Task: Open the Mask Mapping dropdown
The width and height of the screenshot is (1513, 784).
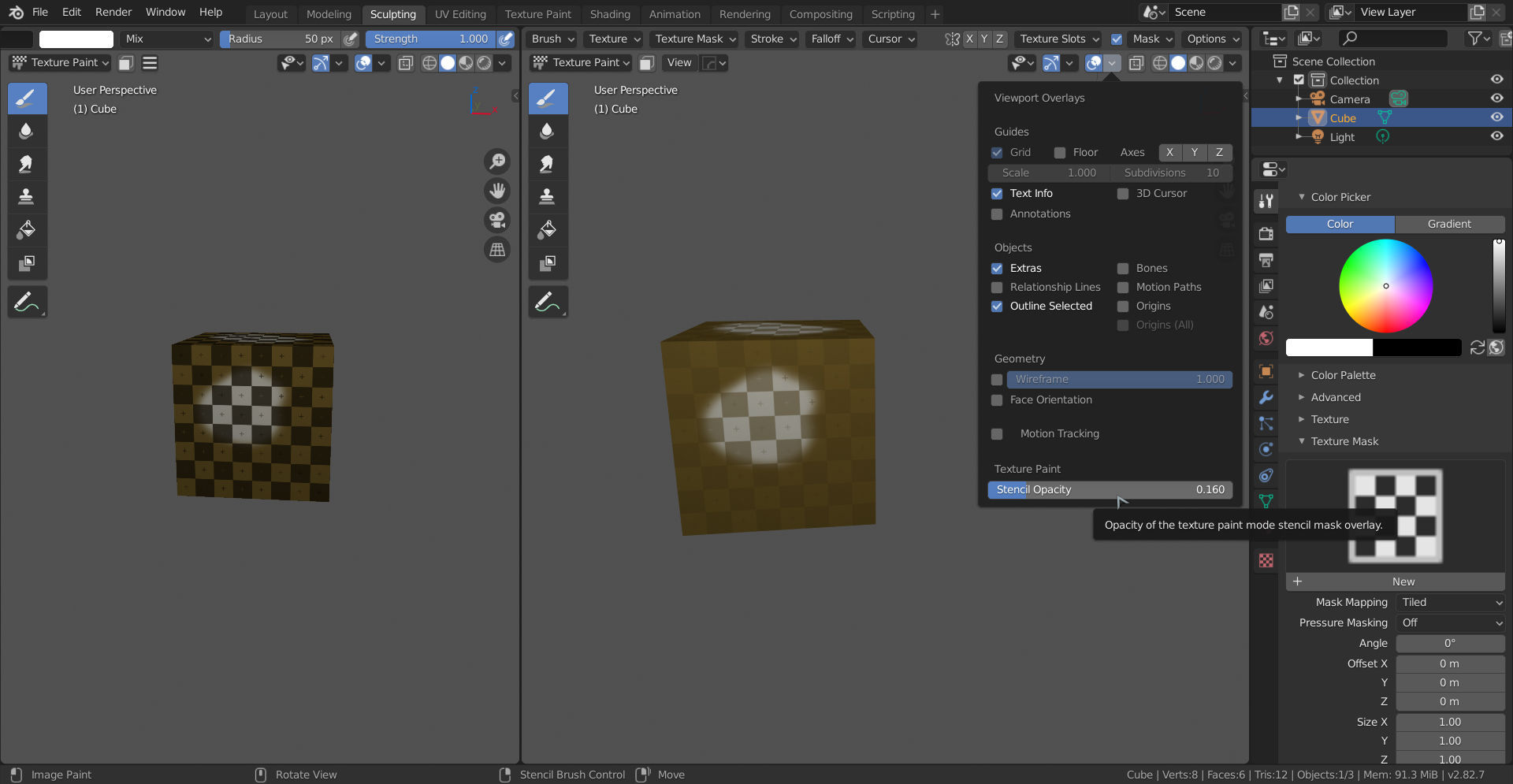Action: pyautogui.click(x=1450, y=602)
